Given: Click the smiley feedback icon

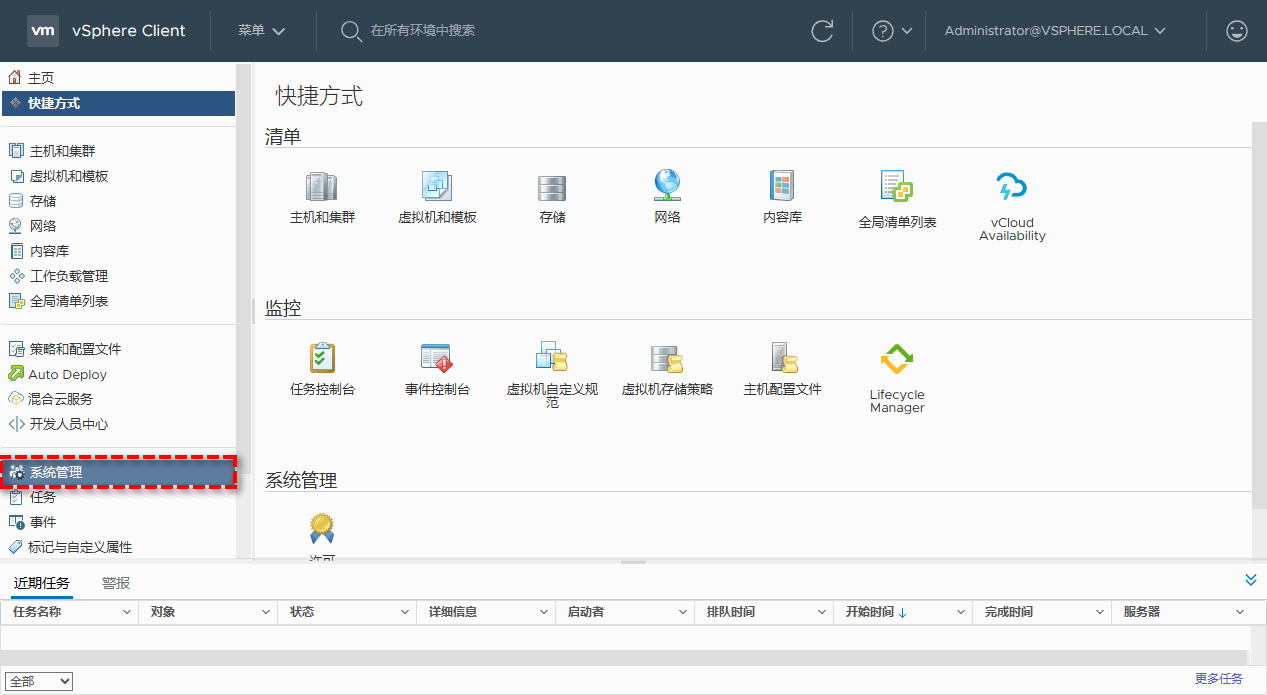Looking at the screenshot, I should click(x=1237, y=31).
